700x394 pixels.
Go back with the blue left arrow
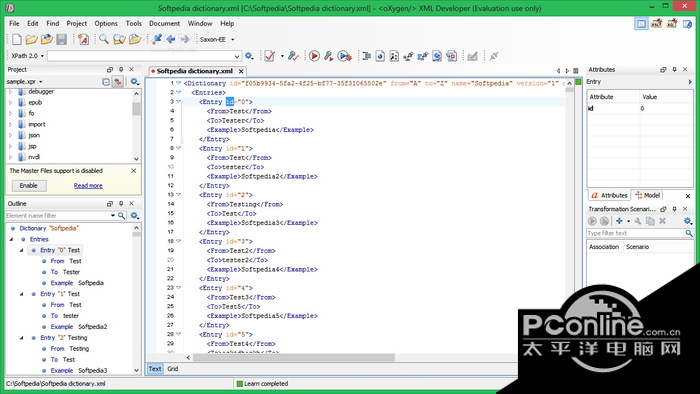coord(171,39)
